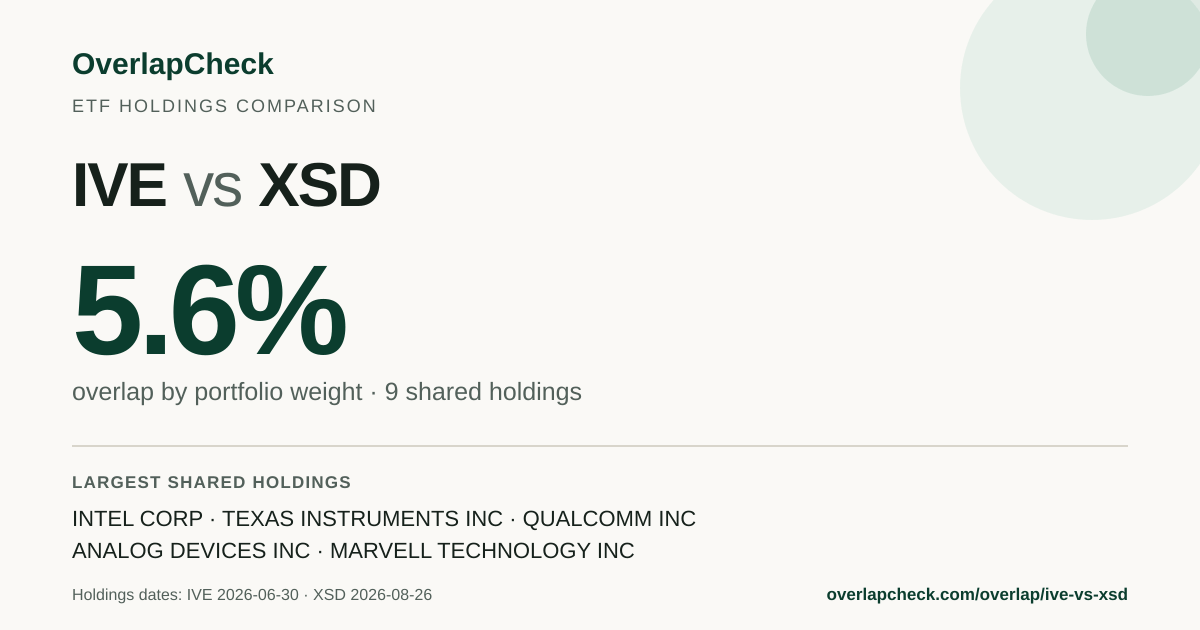Click the 'vs' separator text
This screenshot has width=1200, height=630.
click(212, 190)
